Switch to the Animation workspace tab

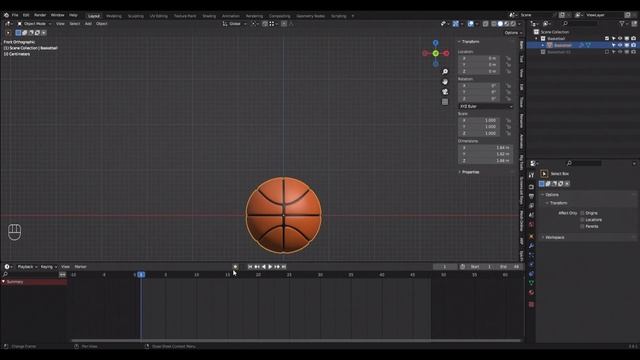point(231,16)
